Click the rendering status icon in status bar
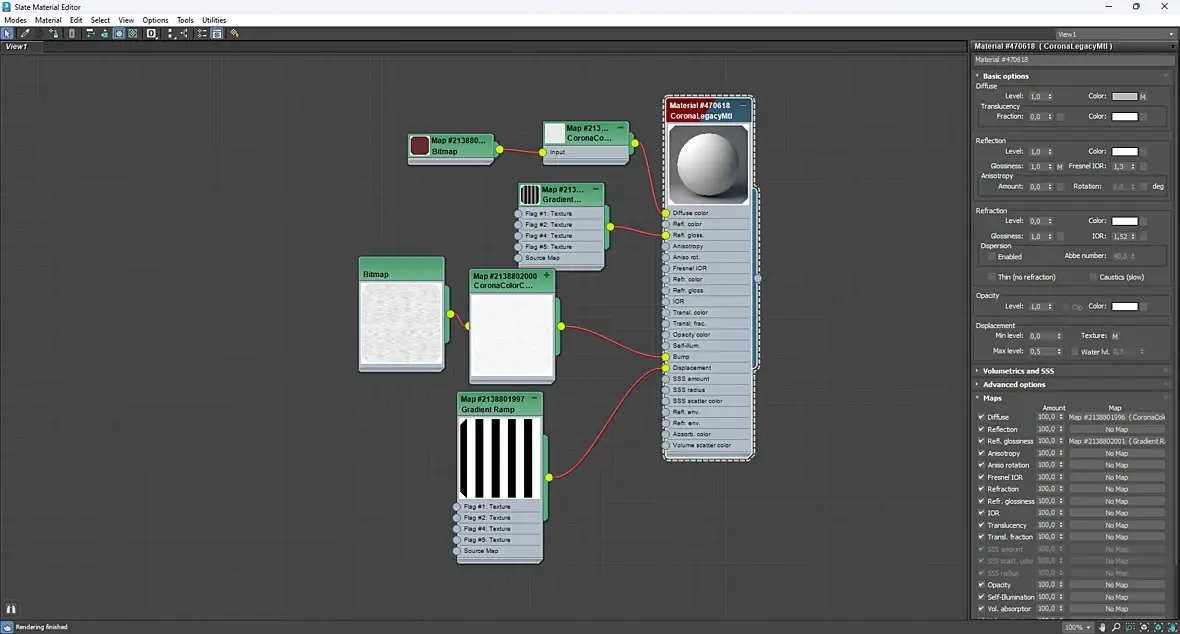The height and width of the screenshot is (634, 1180). (x=8, y=627)
